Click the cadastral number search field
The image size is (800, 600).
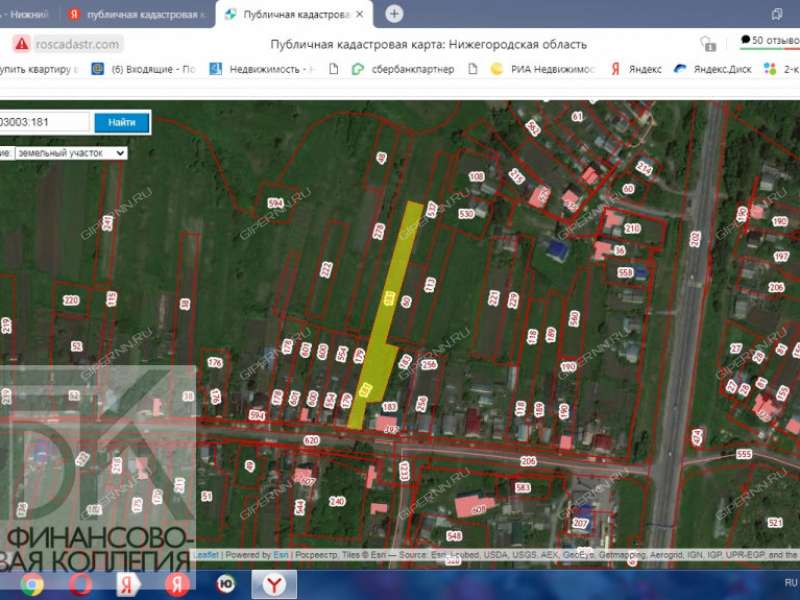coord(44,122)
